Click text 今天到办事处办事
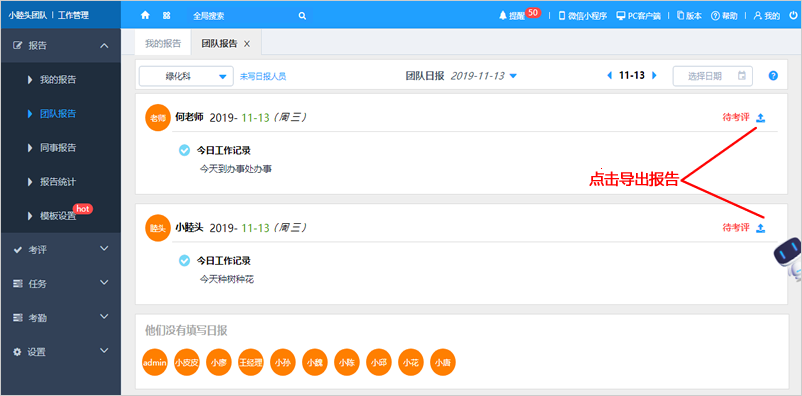The image size is (802, 396). [x=236, y=169]
